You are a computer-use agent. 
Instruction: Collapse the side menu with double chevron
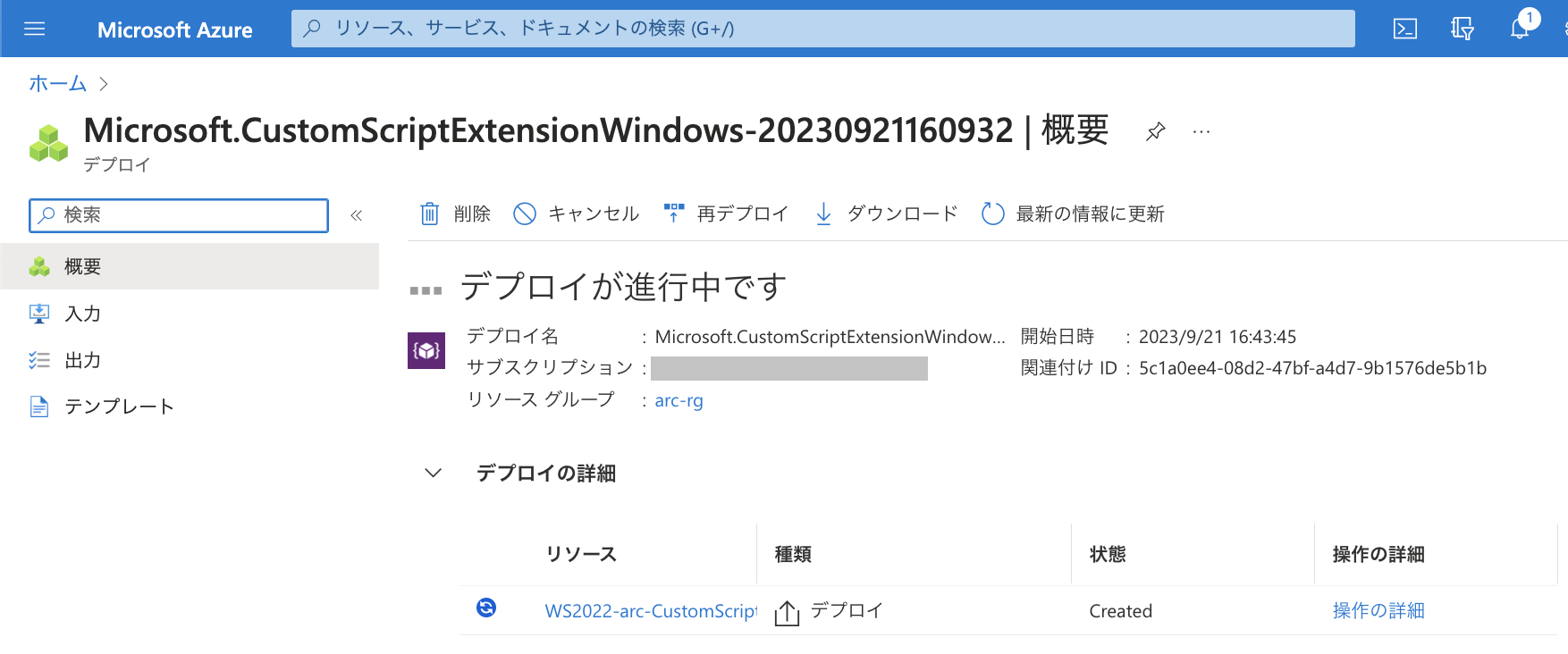click(356, 215)
